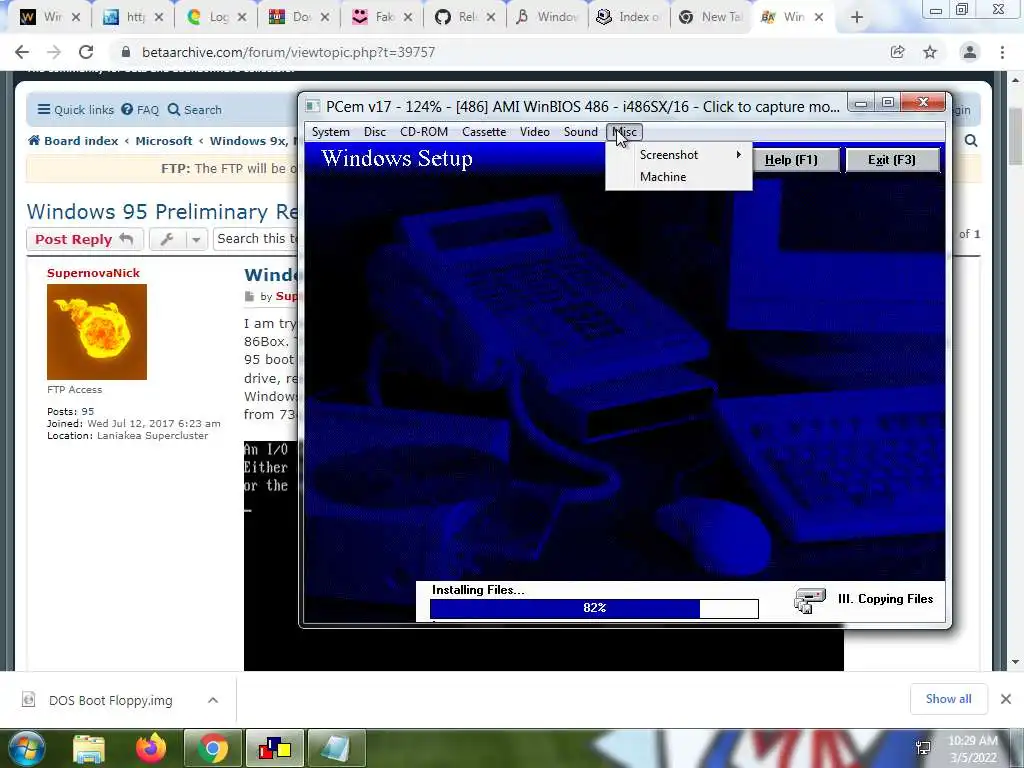Reload the betaarchive page

coord(86,52)
